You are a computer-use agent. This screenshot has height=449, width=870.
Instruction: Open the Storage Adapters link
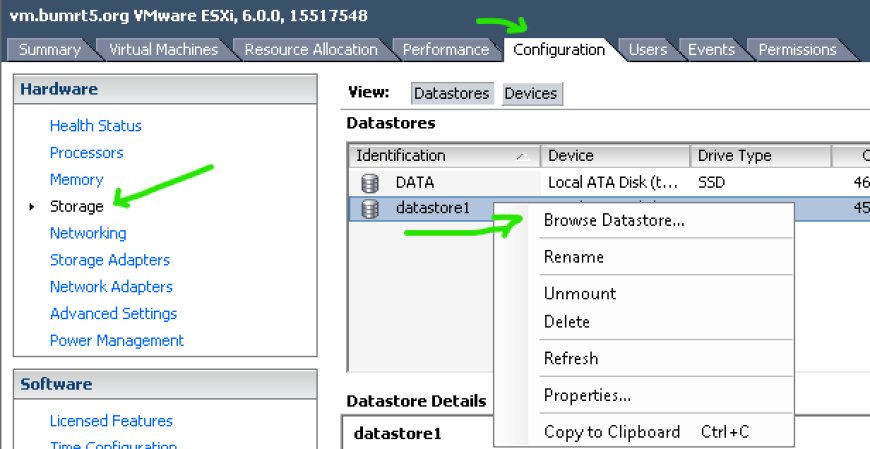(x=110, y=260)
